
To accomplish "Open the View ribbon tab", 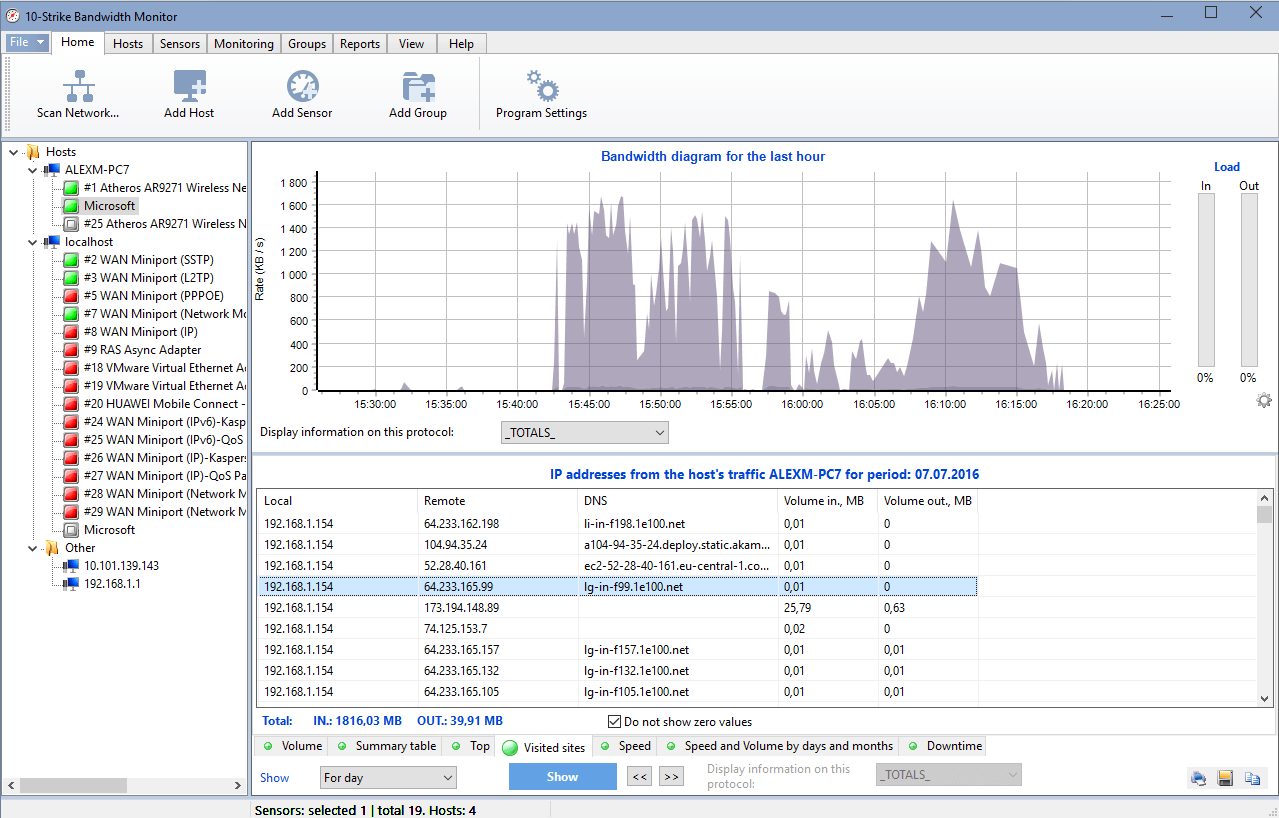I will [412, 44].
